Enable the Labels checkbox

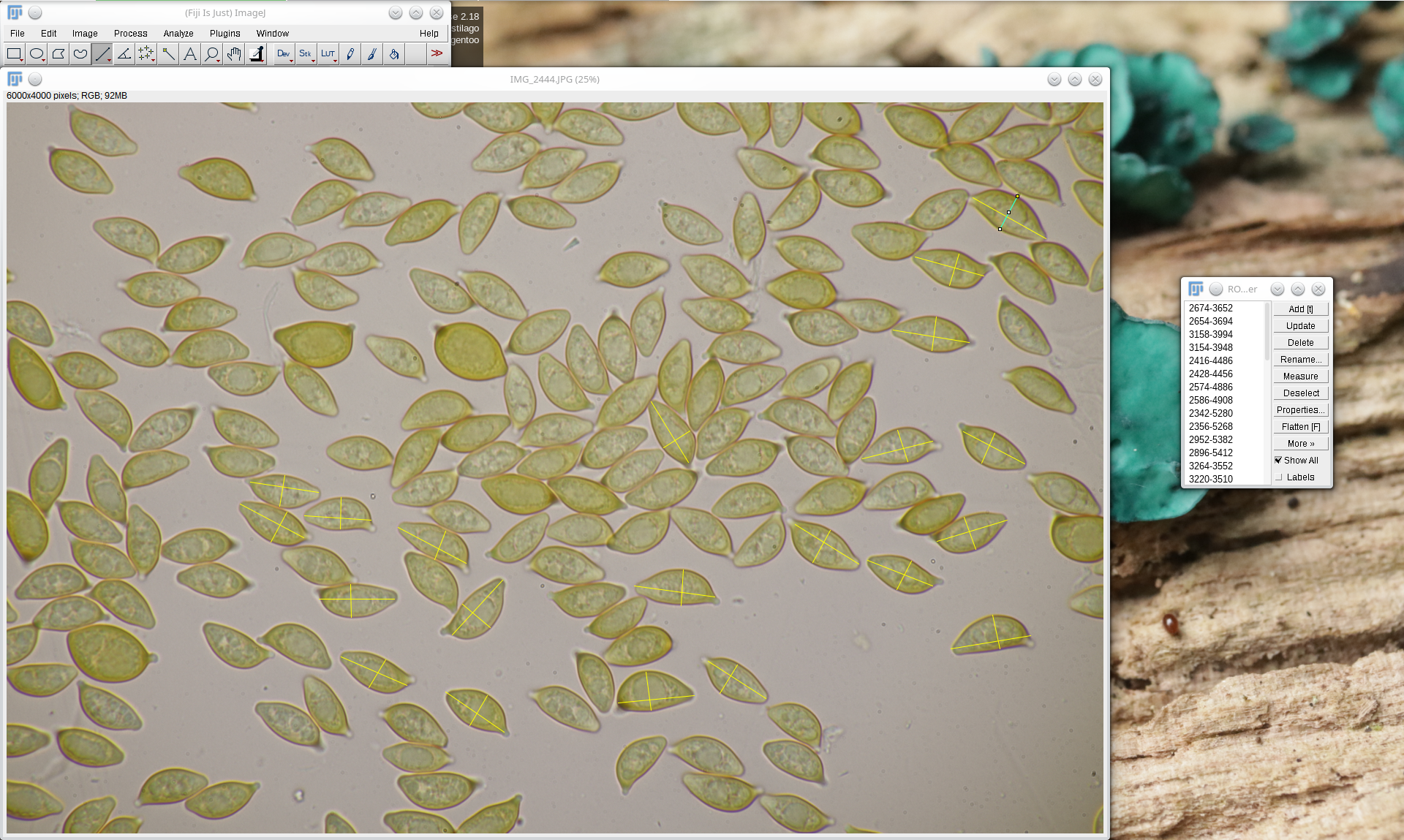pos(1278,477)
